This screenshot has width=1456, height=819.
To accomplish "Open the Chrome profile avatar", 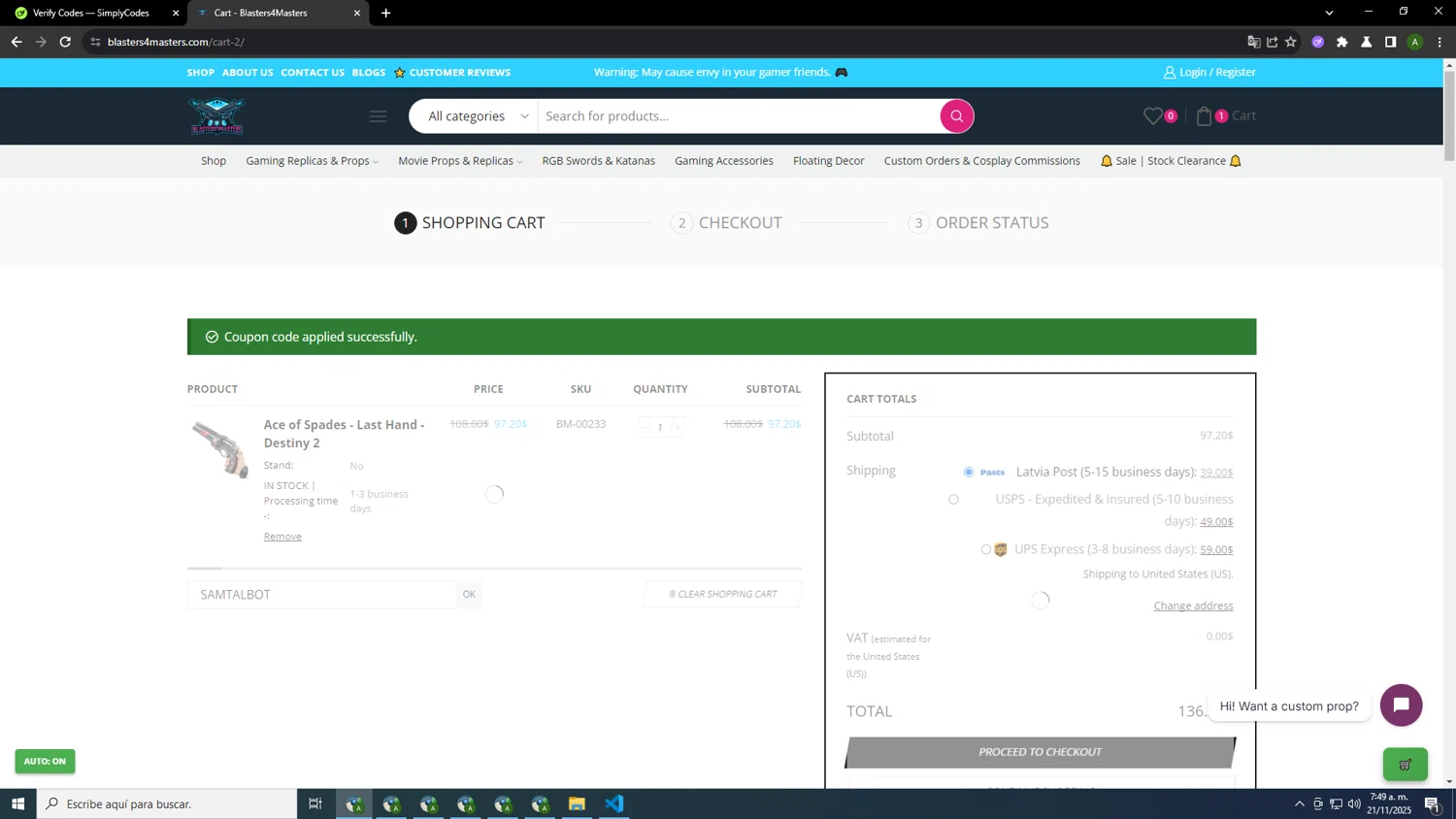I will pos(1415,42).
